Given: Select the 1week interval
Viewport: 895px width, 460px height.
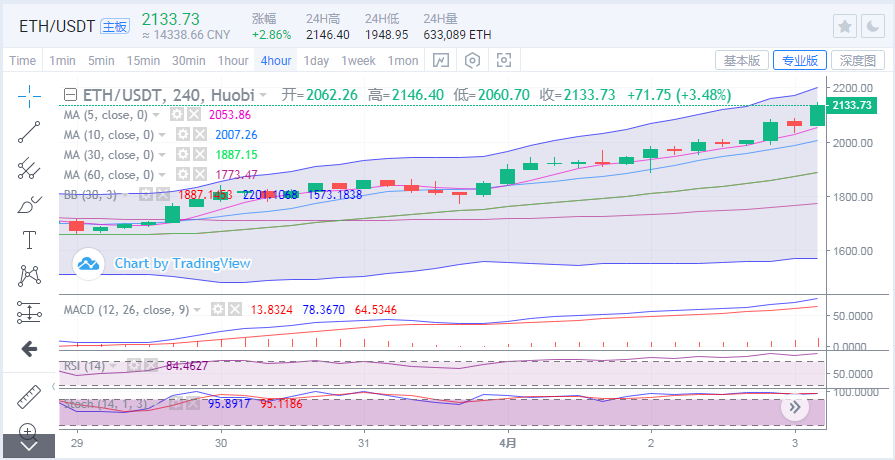Looking at the screenshot, I should [x=358, y=60].
